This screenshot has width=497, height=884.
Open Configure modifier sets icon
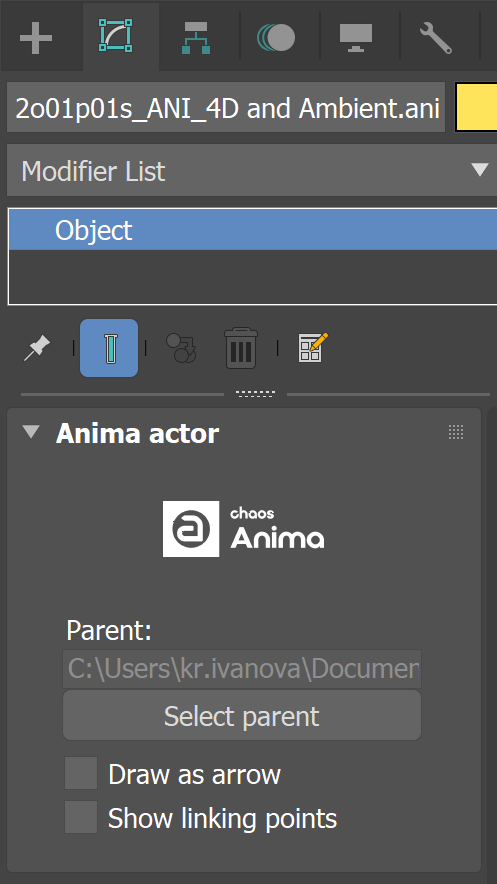pyautogui.click(x=313, y=348)
